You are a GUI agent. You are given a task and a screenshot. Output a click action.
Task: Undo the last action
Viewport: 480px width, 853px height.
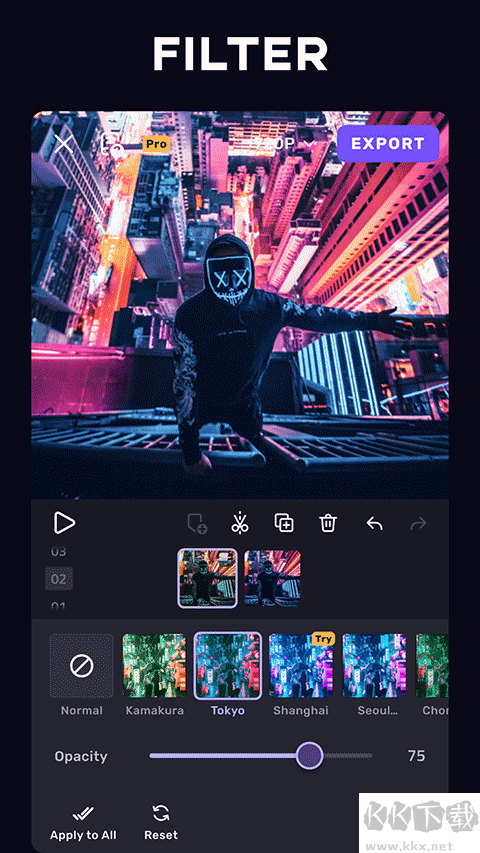[x=374, y=523]
